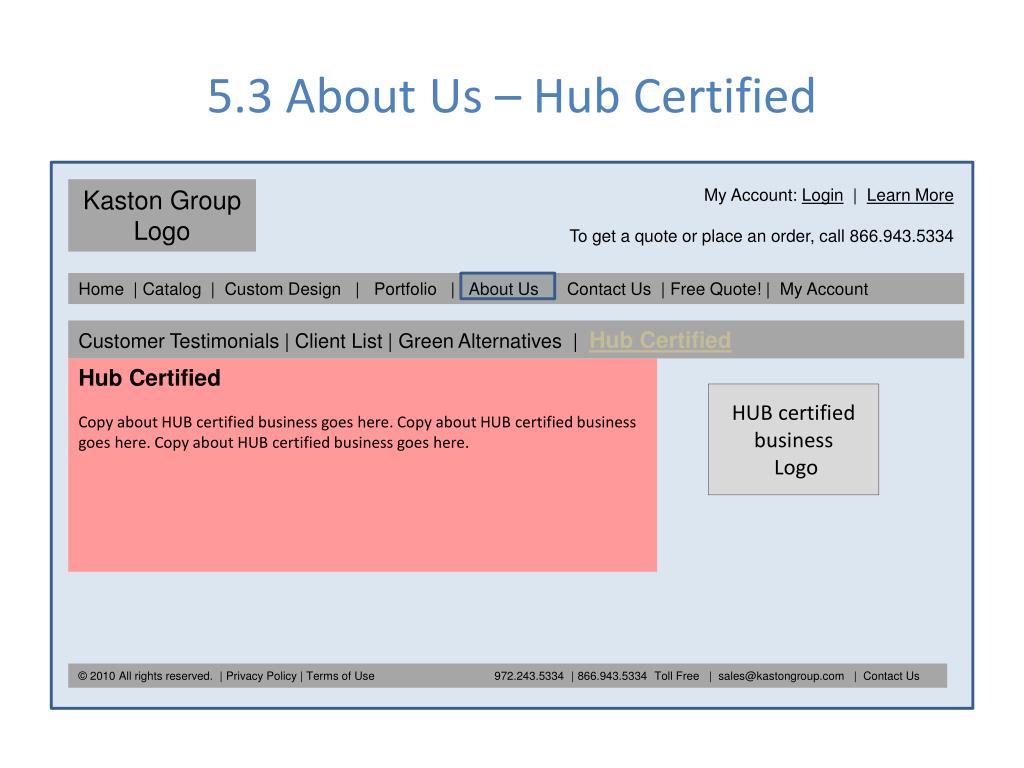
Task: Open My Account in navigation bar
Action: pos(824,289)
